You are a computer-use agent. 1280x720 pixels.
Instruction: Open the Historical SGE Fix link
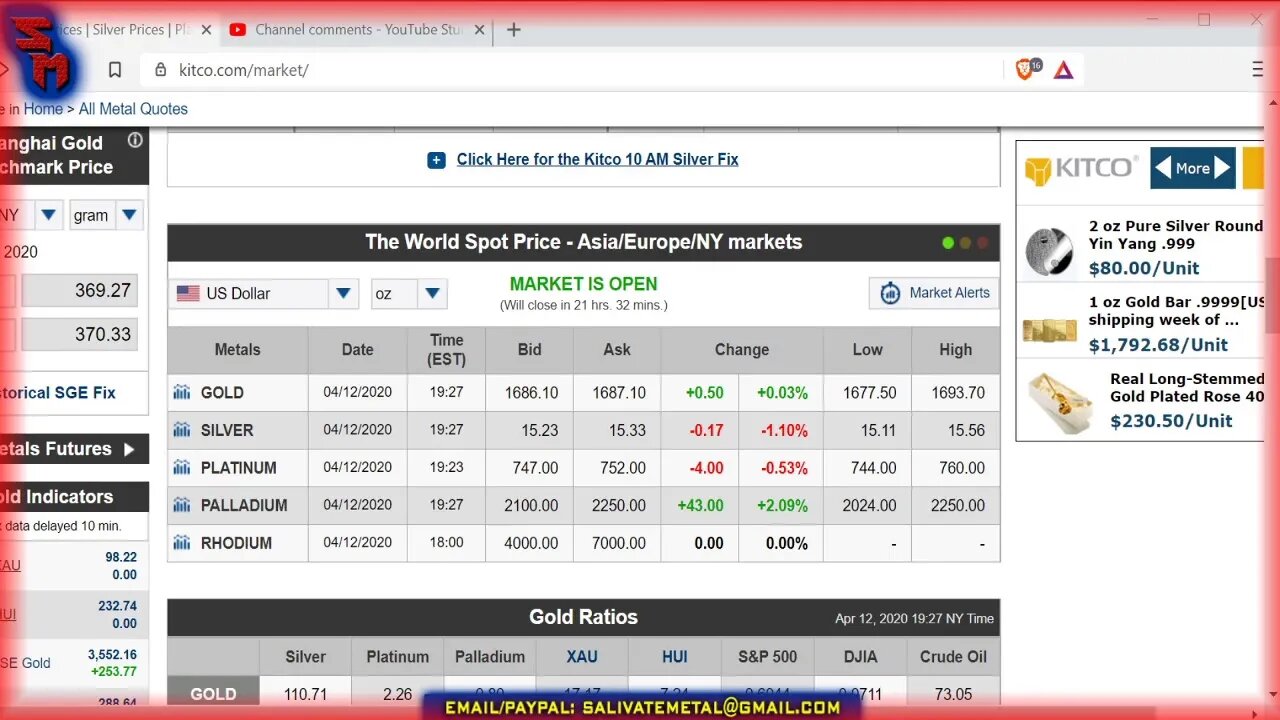(57, 393)
